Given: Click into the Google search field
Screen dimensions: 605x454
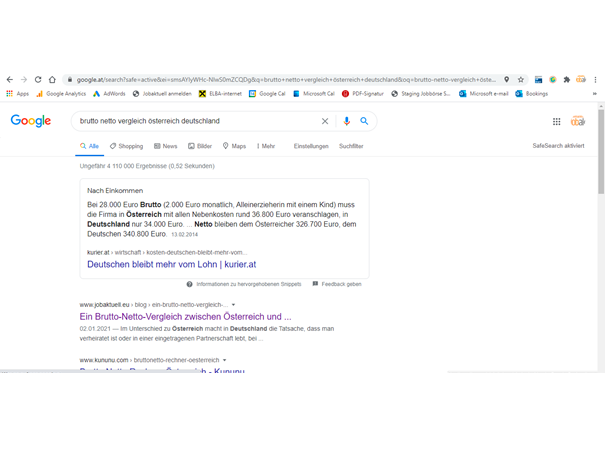Looking at the screenshot, I should (x=197, y=121).
